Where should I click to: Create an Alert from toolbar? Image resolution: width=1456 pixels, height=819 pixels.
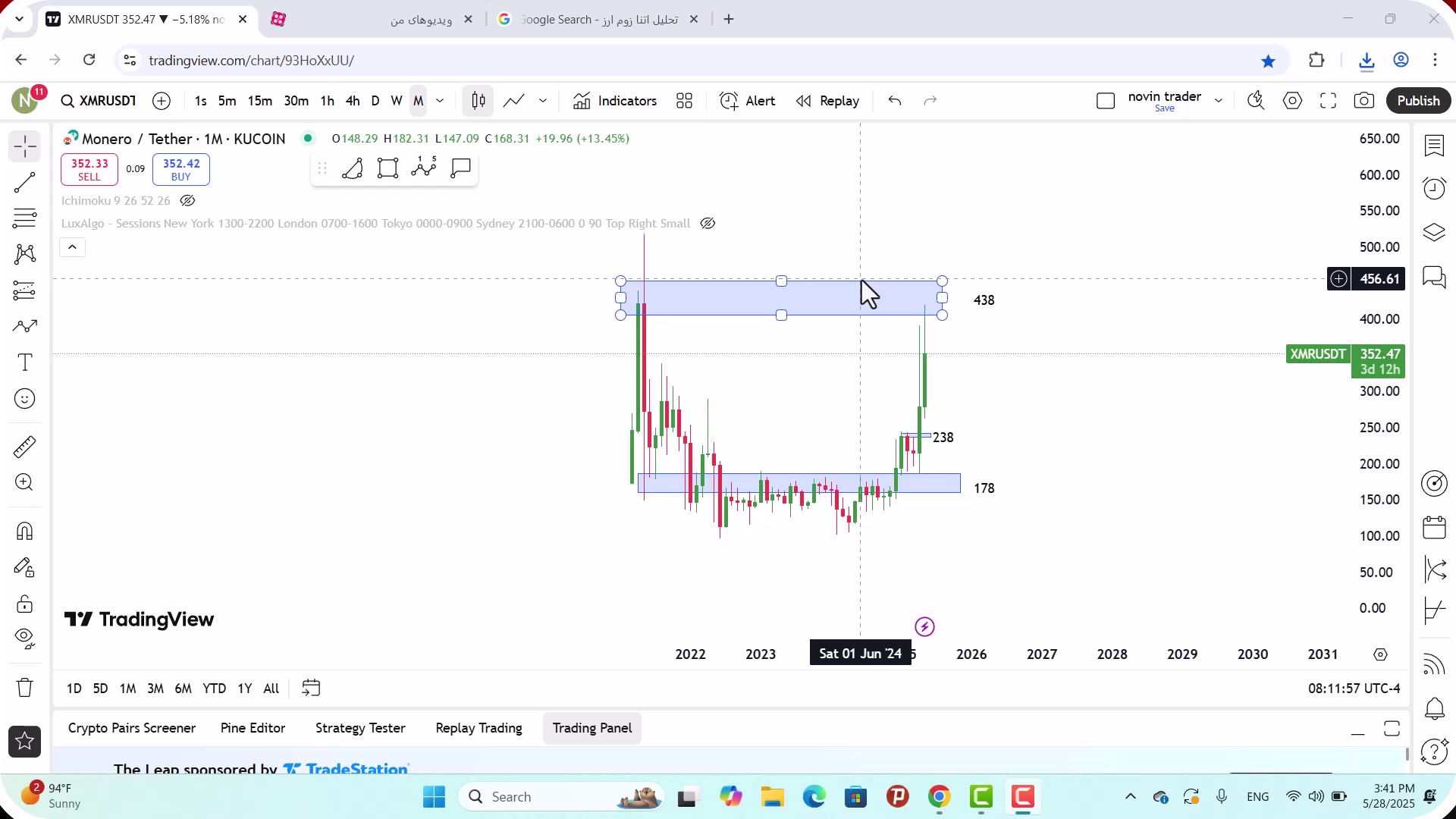(x=748, y=101)
